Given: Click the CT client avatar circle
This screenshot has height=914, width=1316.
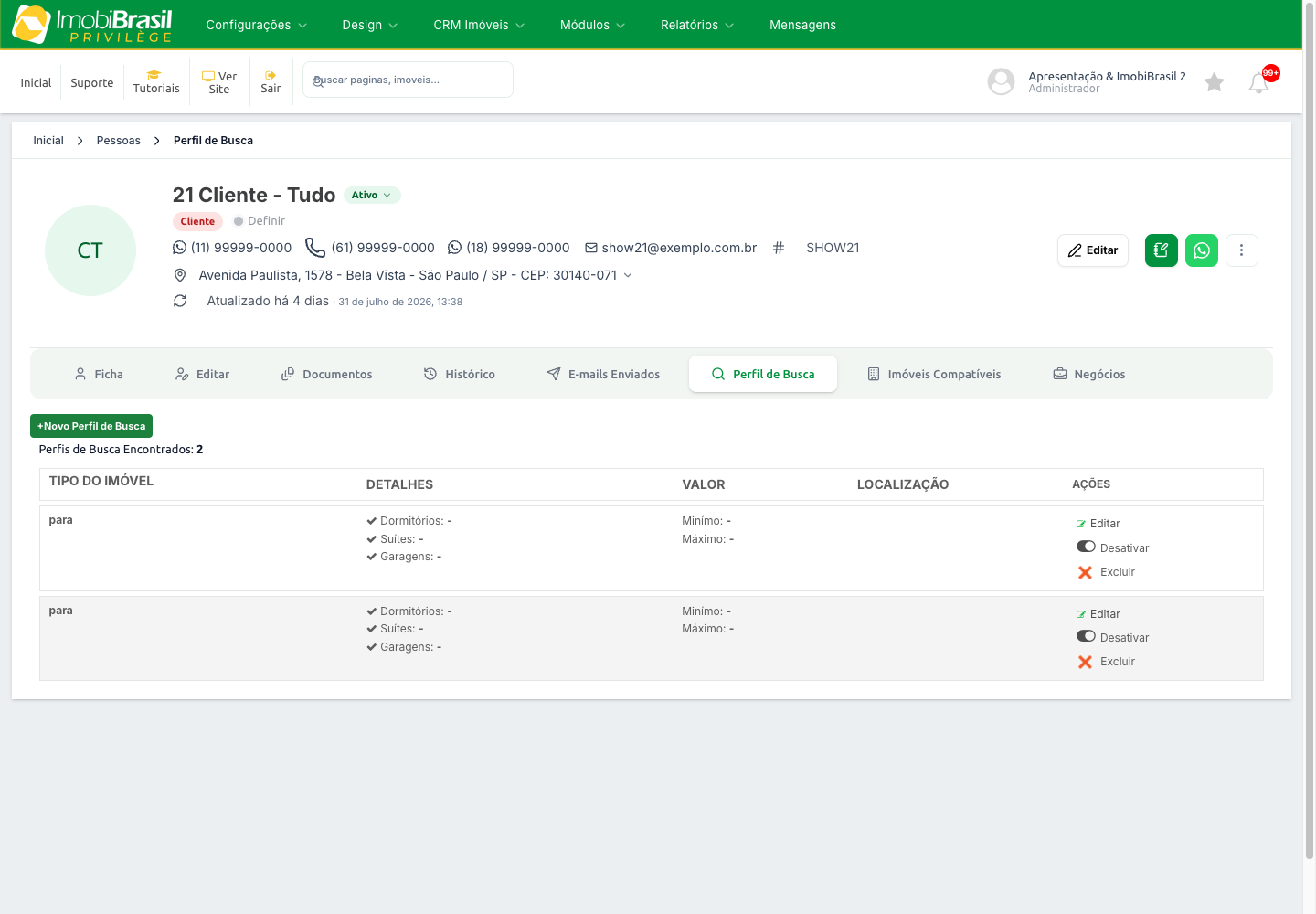Looking at the screenshot, I should [90, 250].
